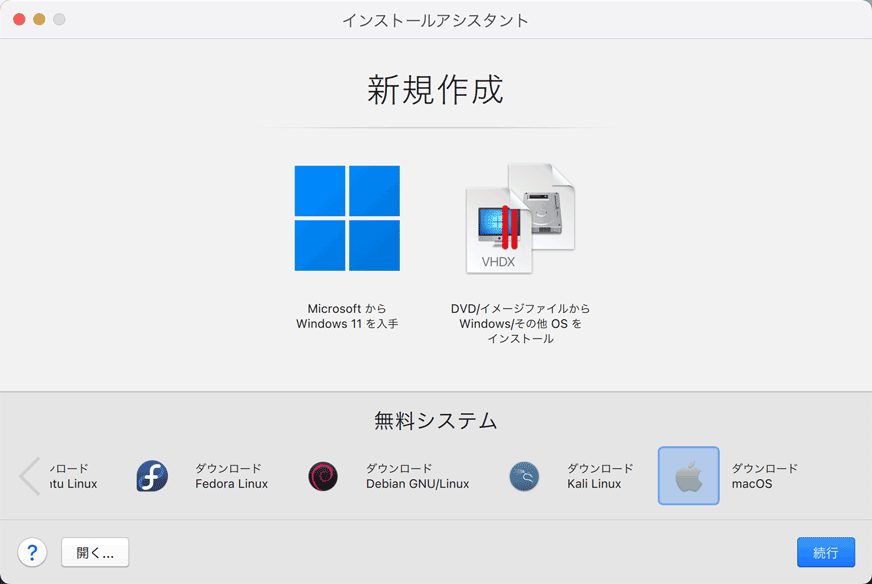
Task: Select the Kali Linux dragon icon
Action: click(x=524, y=476)
